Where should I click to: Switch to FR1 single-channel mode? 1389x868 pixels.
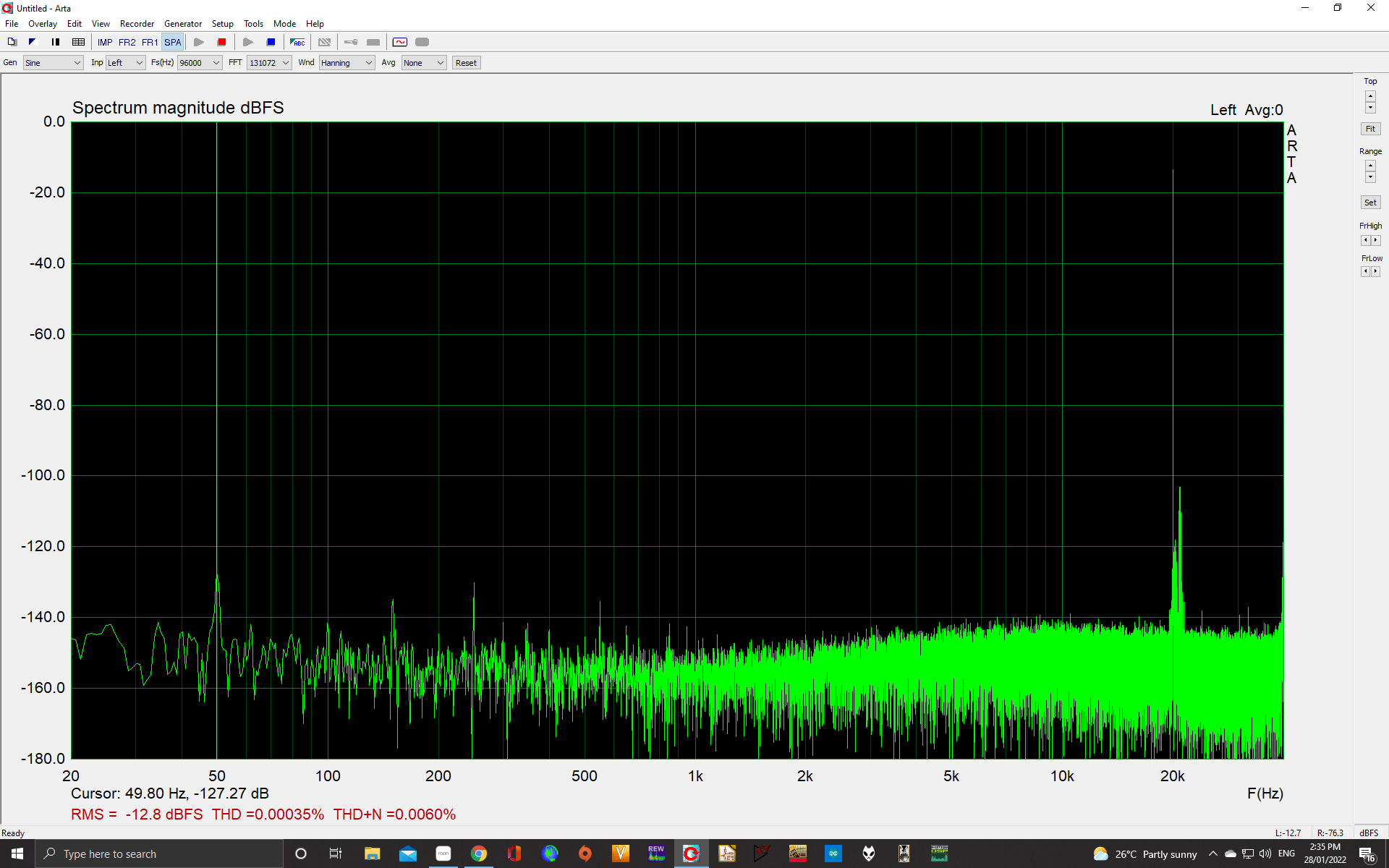(x=150, y=42)
